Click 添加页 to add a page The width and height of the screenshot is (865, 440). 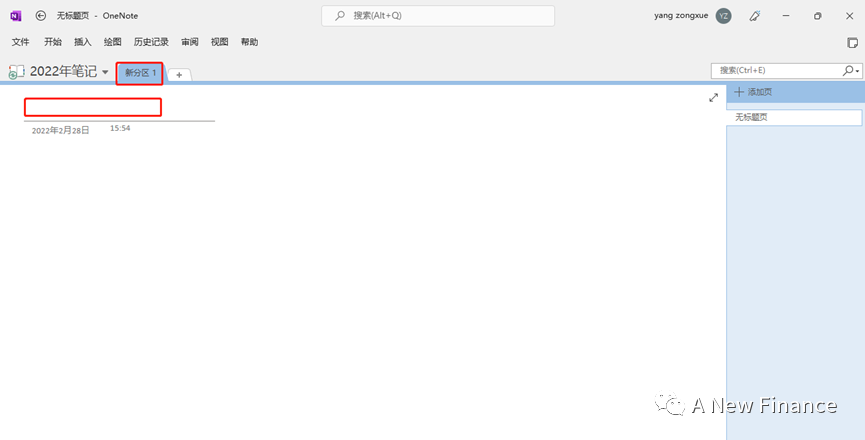pos(754,92)
